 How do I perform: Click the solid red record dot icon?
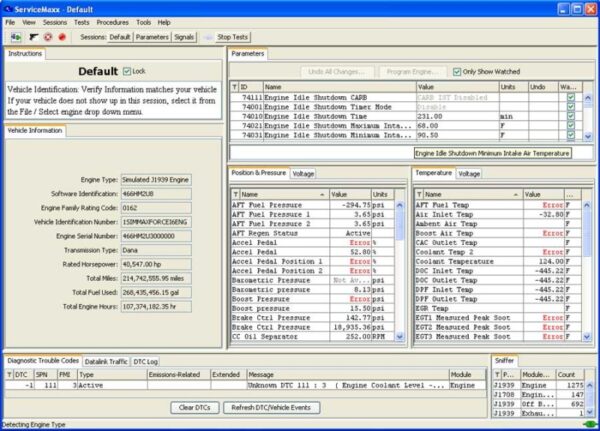[x=62, y=37]
